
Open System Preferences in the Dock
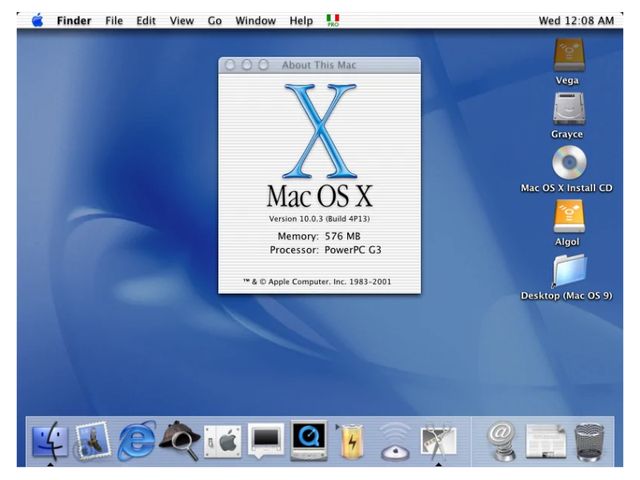pyautogui.click(x=223, y=440)
